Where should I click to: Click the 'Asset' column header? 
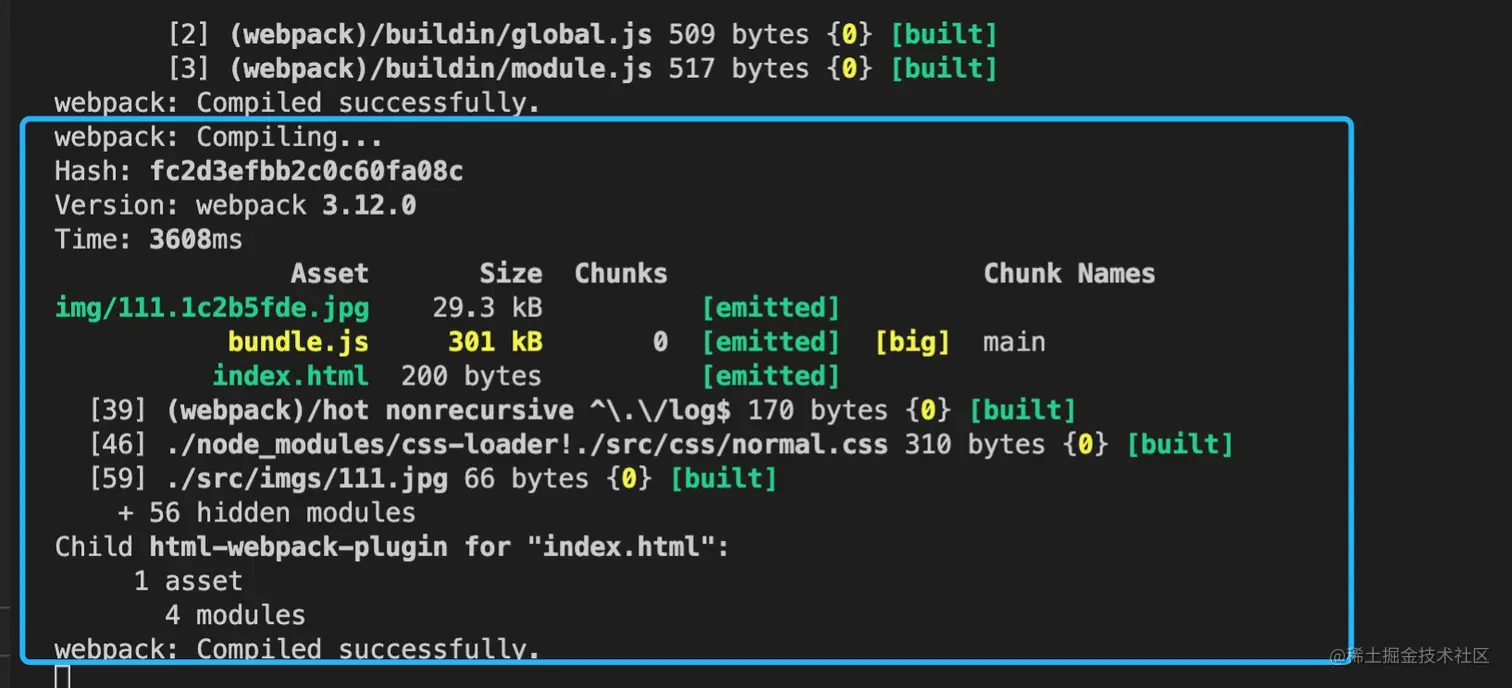[x=330, y=274]
